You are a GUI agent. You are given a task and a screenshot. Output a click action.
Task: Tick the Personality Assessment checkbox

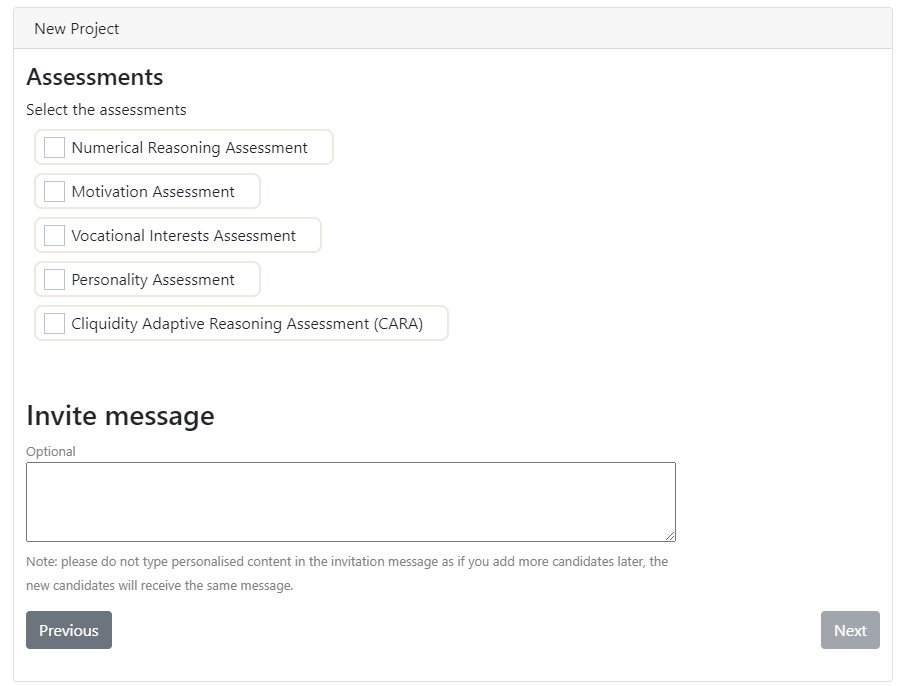click(55, 279)
